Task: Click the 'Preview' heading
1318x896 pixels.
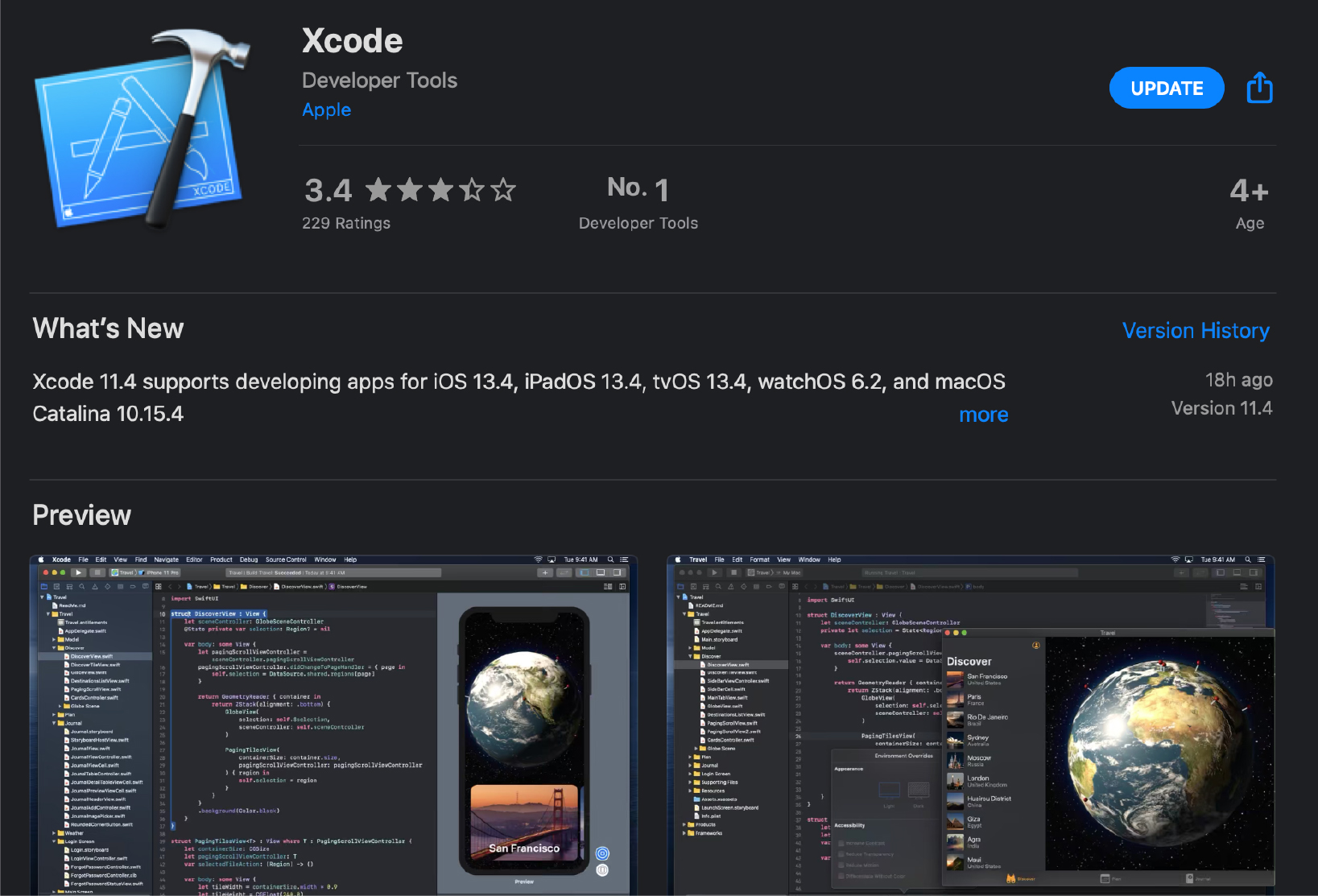Action: [x=81, y=515]
